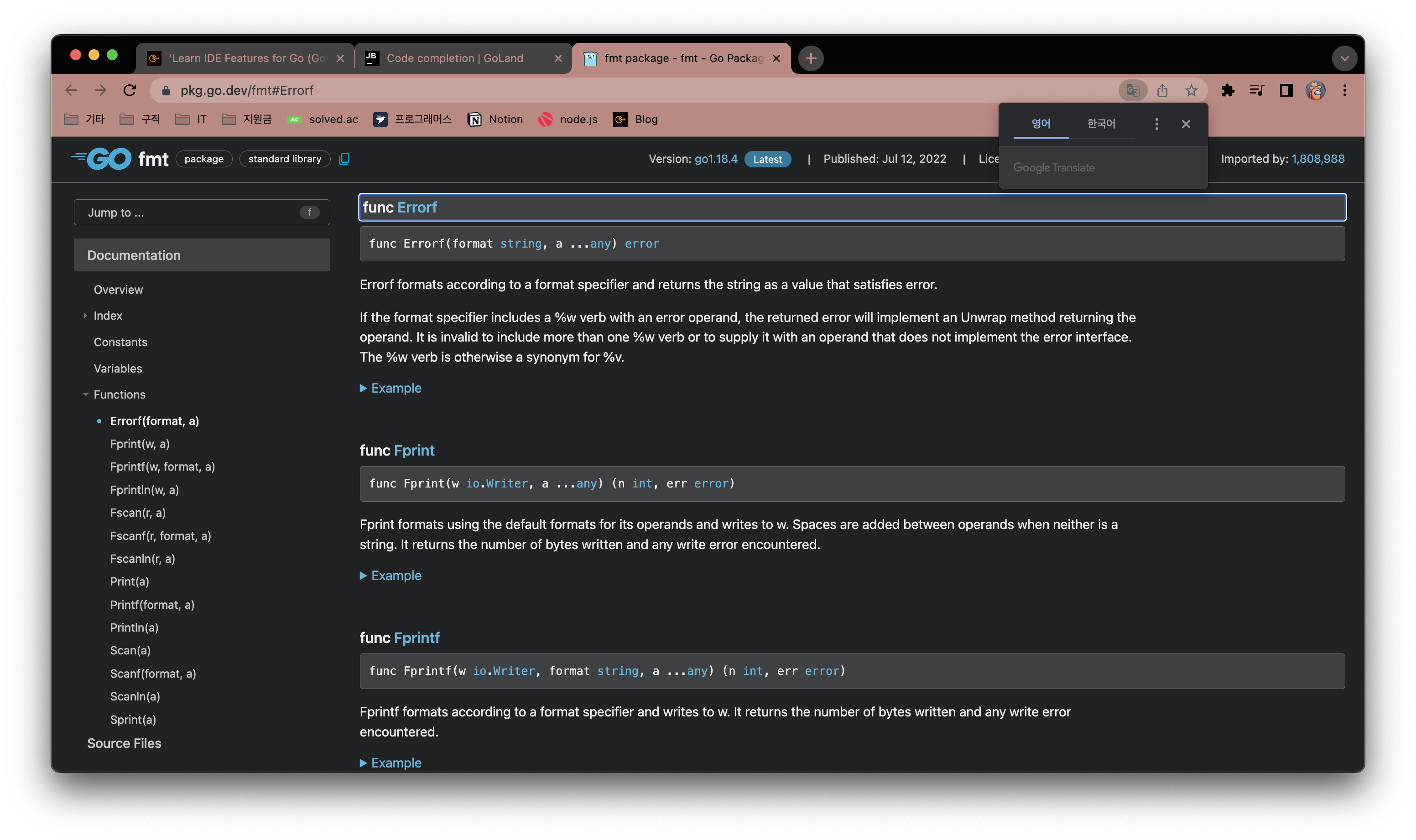The width and height of the screenshot is (1416, 840).
Task: Switch to the Code completion GoLand tab
Action: [455, 58]
